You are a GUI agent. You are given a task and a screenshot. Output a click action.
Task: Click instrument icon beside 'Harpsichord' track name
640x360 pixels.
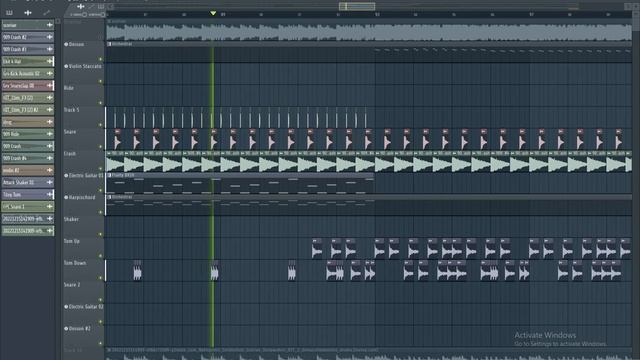pos(66,198)
